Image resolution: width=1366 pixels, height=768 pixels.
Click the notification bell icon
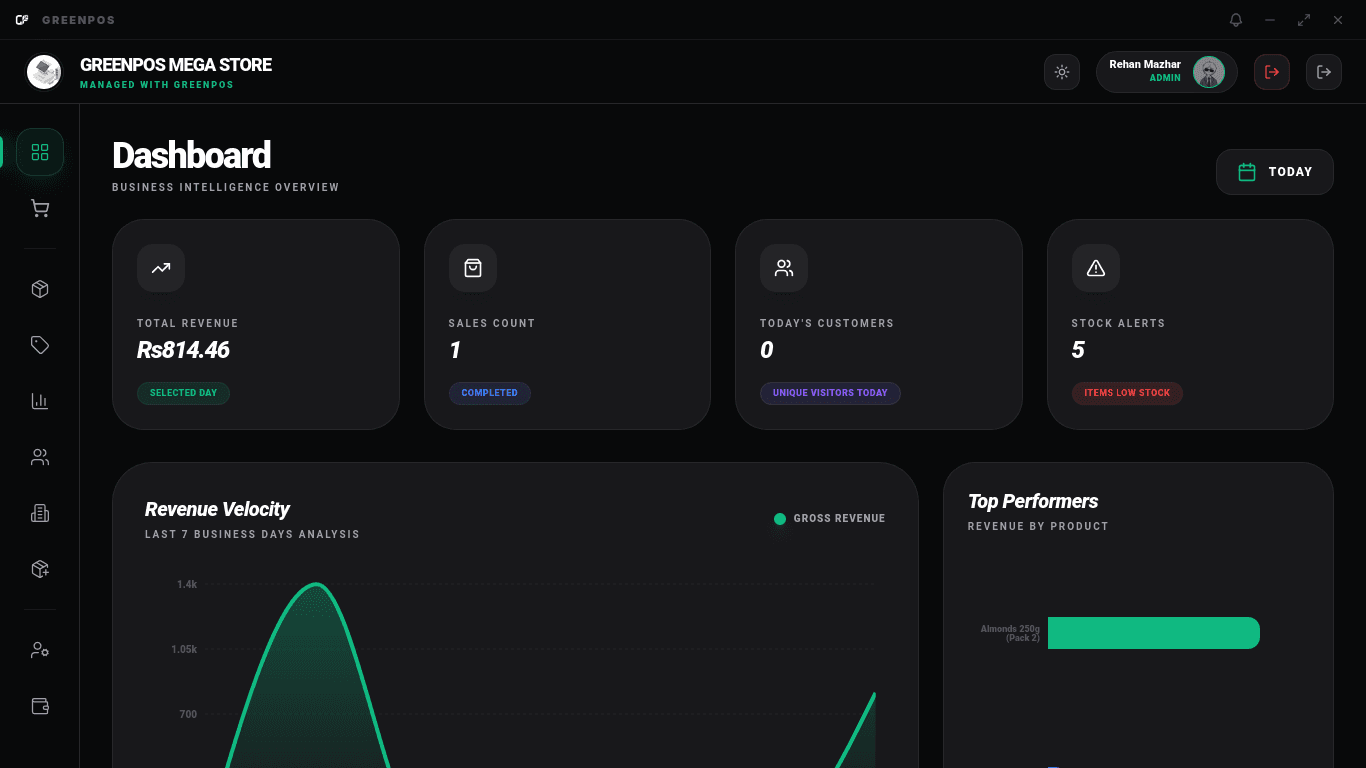tap(1236, 20)
